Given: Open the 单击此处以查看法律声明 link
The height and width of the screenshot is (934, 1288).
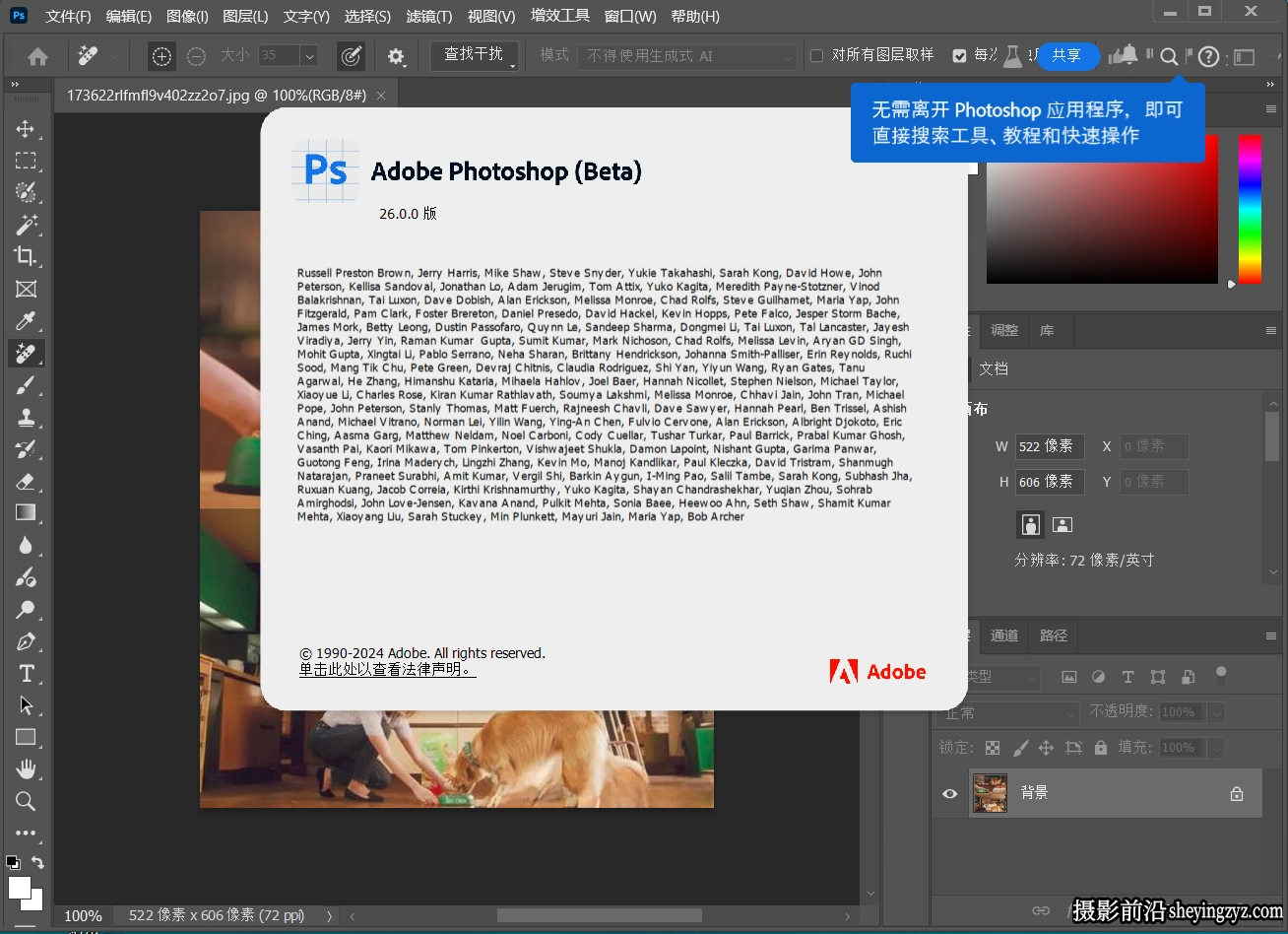Looking at the screenshot, I should (x=387, y=670).
